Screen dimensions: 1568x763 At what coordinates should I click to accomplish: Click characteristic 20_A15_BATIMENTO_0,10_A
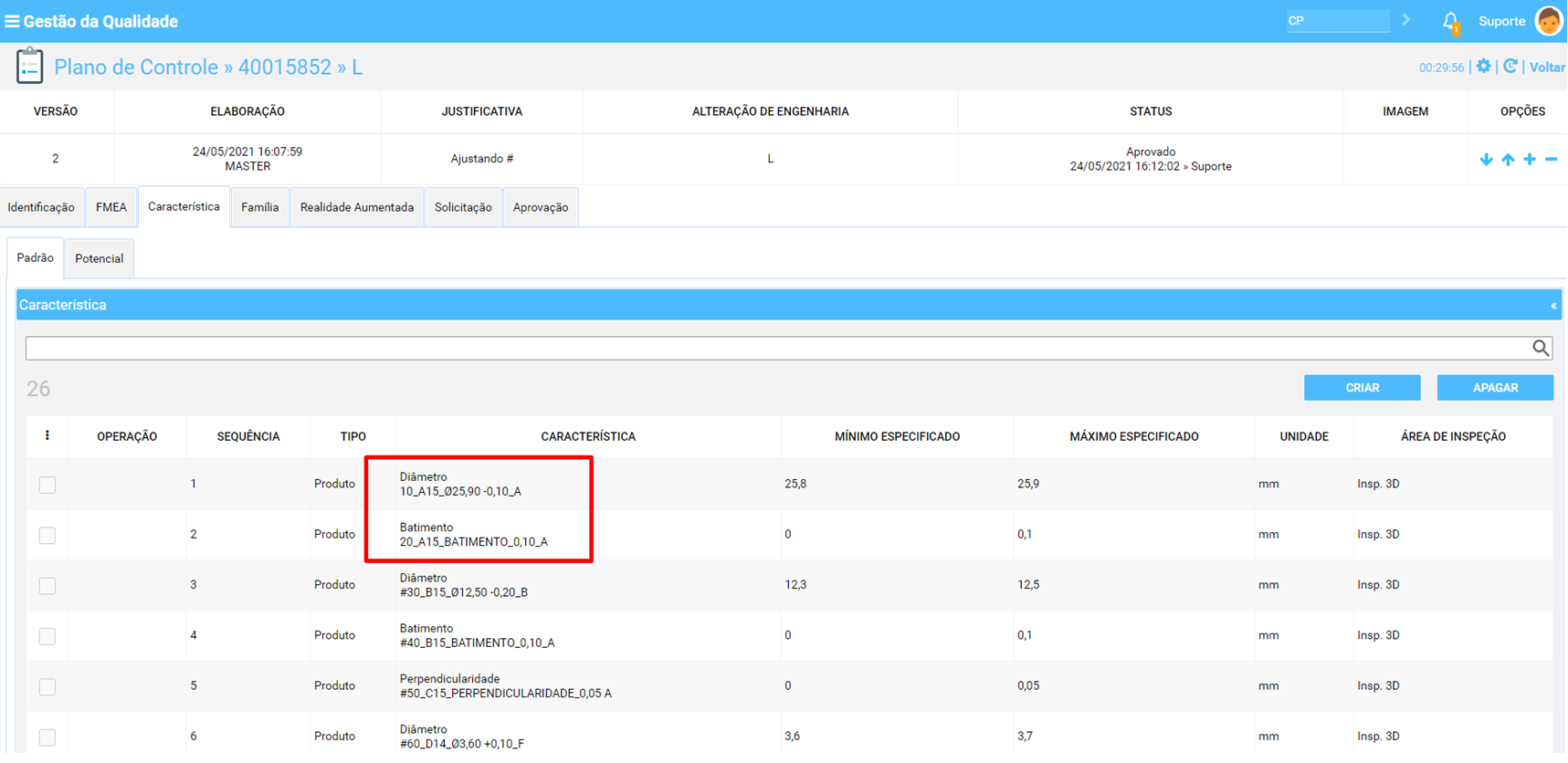click(x=473, y=542)
